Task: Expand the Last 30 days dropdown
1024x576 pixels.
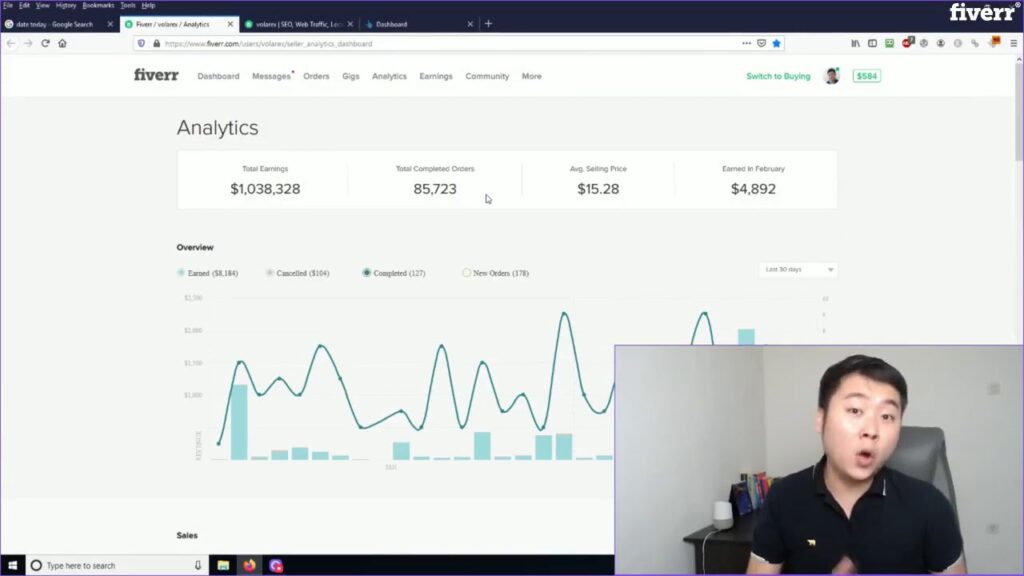Action: (798, 270)
